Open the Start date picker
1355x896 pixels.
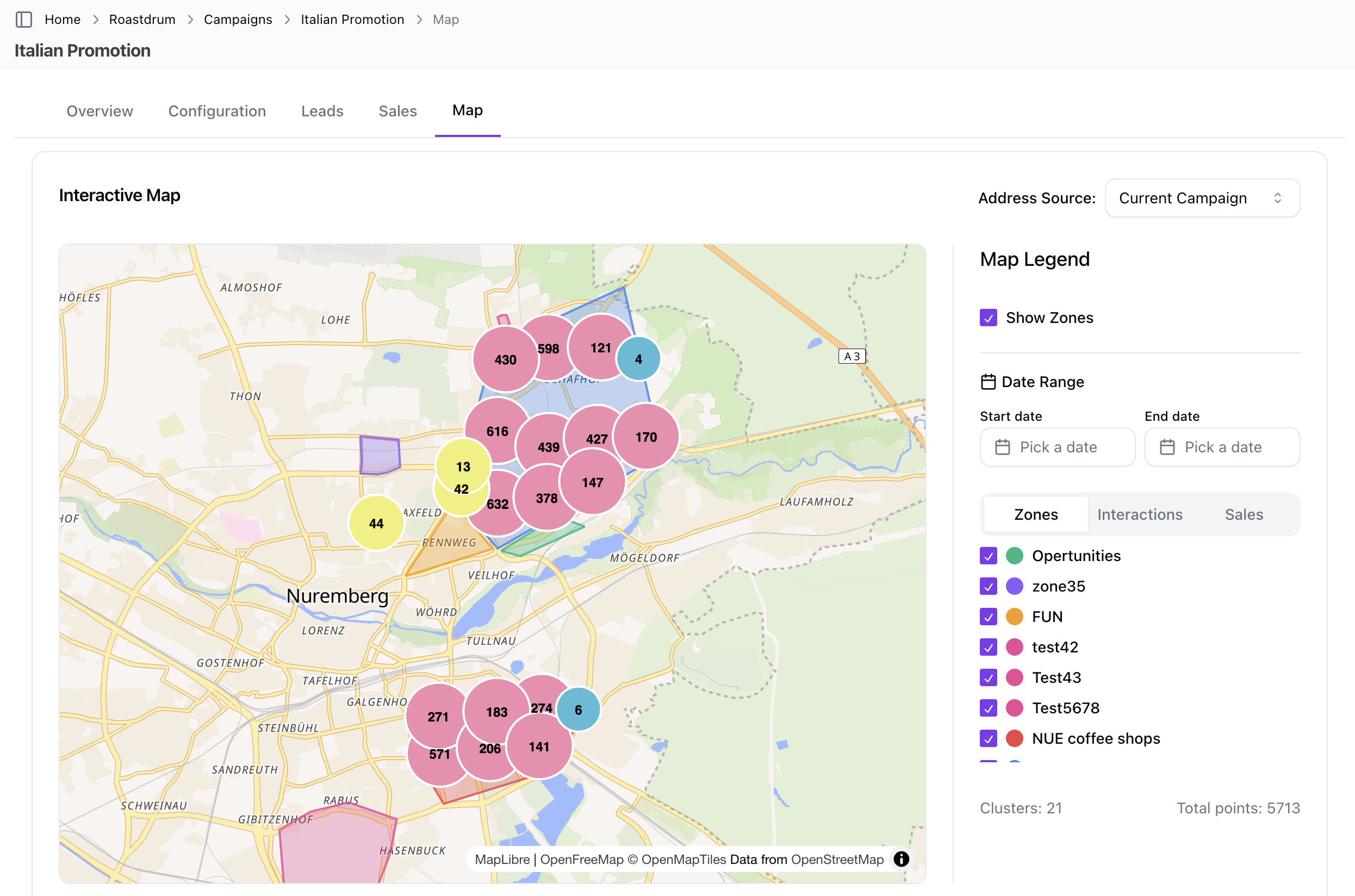pyautogui.click(x=1056, y=447)
